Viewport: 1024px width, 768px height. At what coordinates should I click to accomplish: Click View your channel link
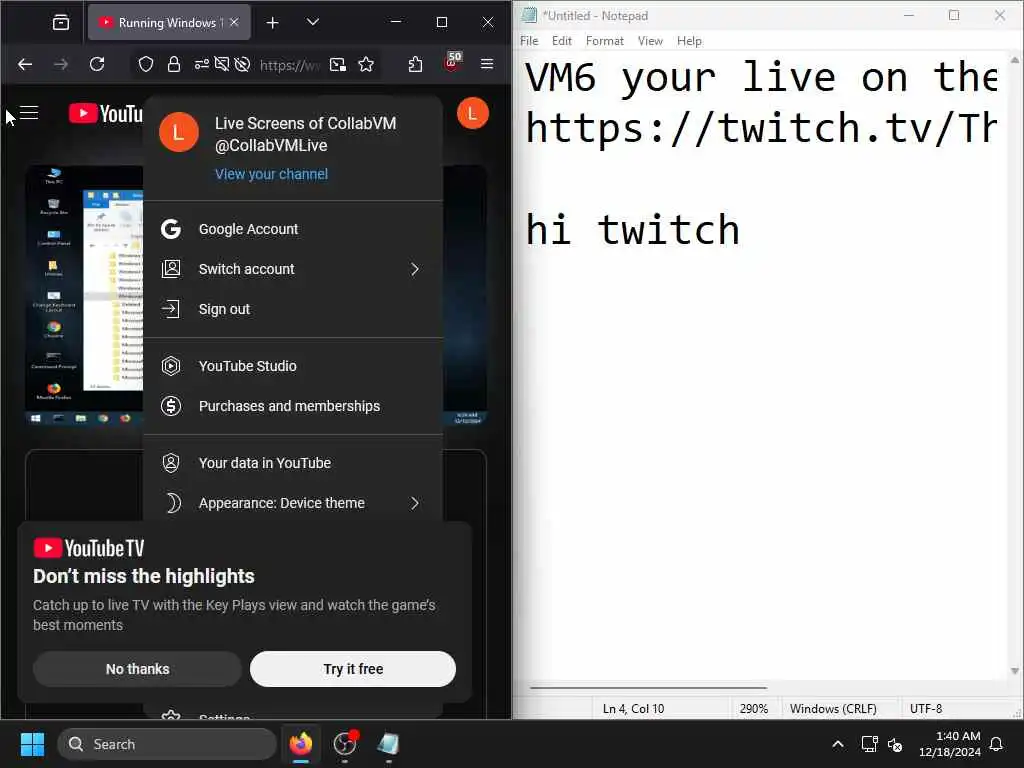tap(272, 174)
